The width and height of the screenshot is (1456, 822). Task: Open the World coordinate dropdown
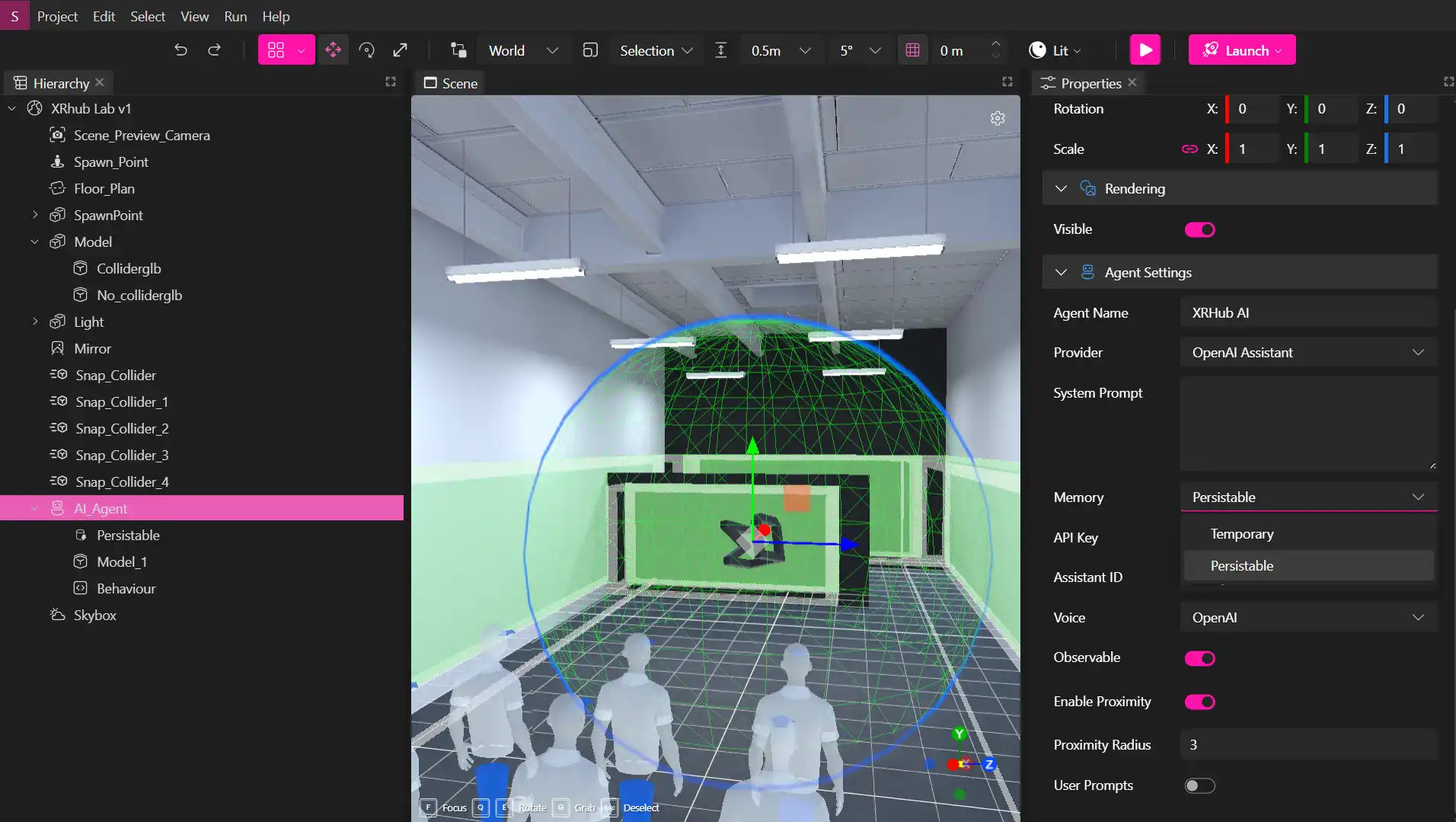coord(524,50)
